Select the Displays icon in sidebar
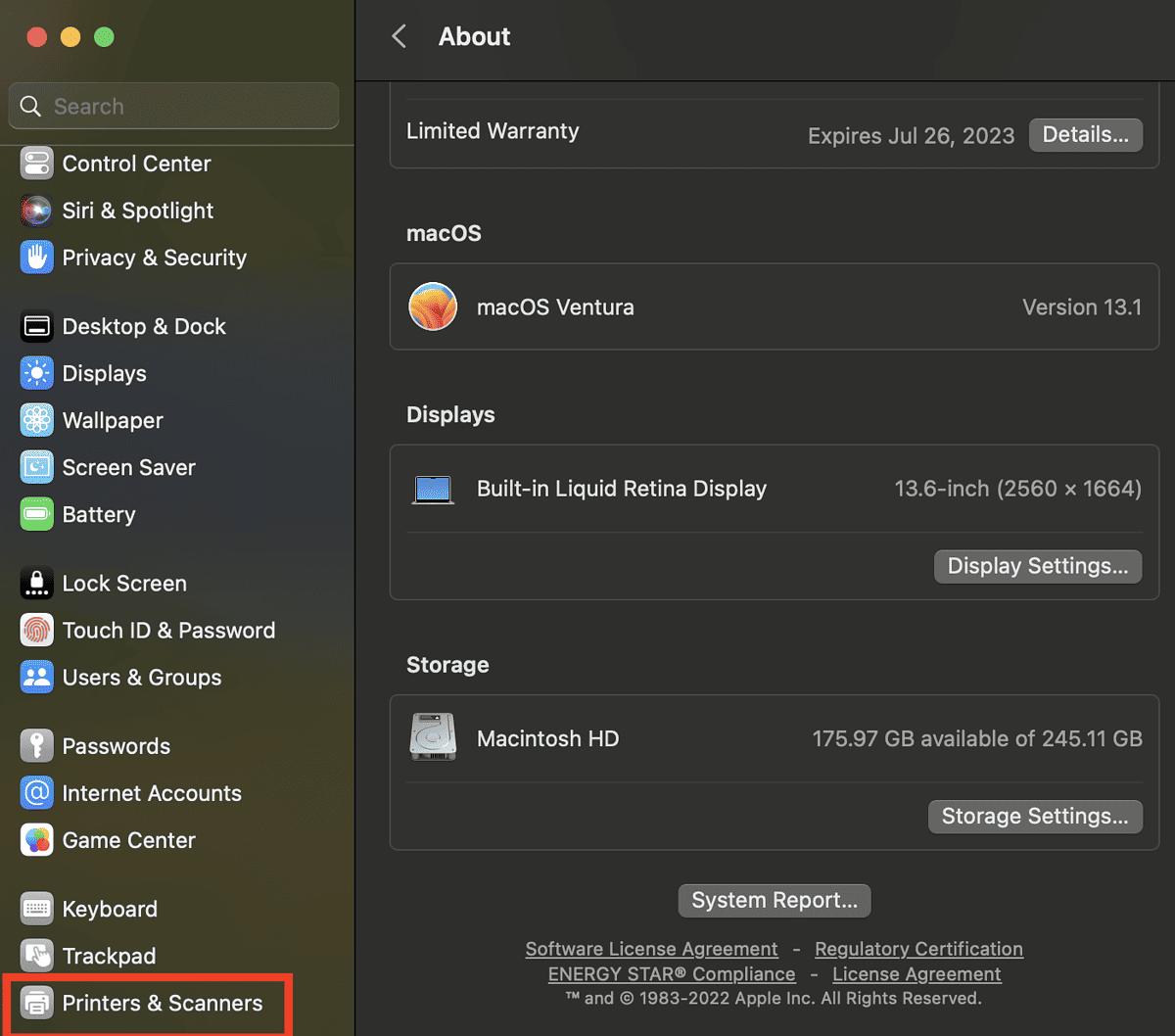 point(37,373)
